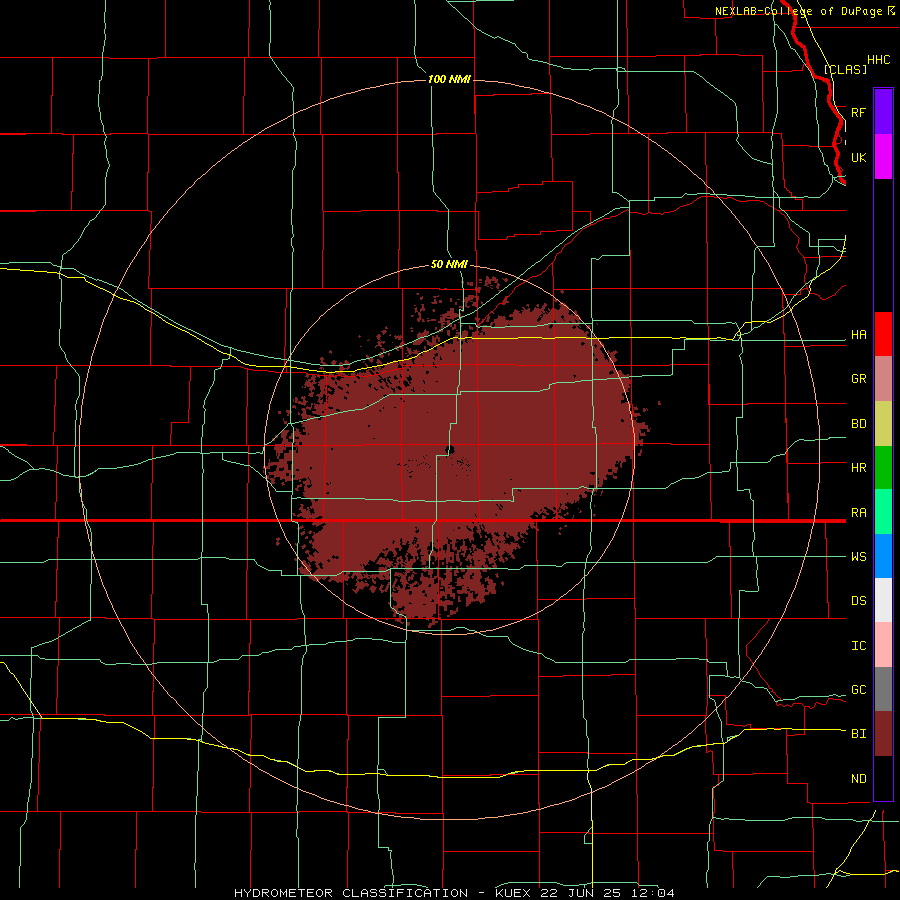Pick the HR green legend swatch

883,467
